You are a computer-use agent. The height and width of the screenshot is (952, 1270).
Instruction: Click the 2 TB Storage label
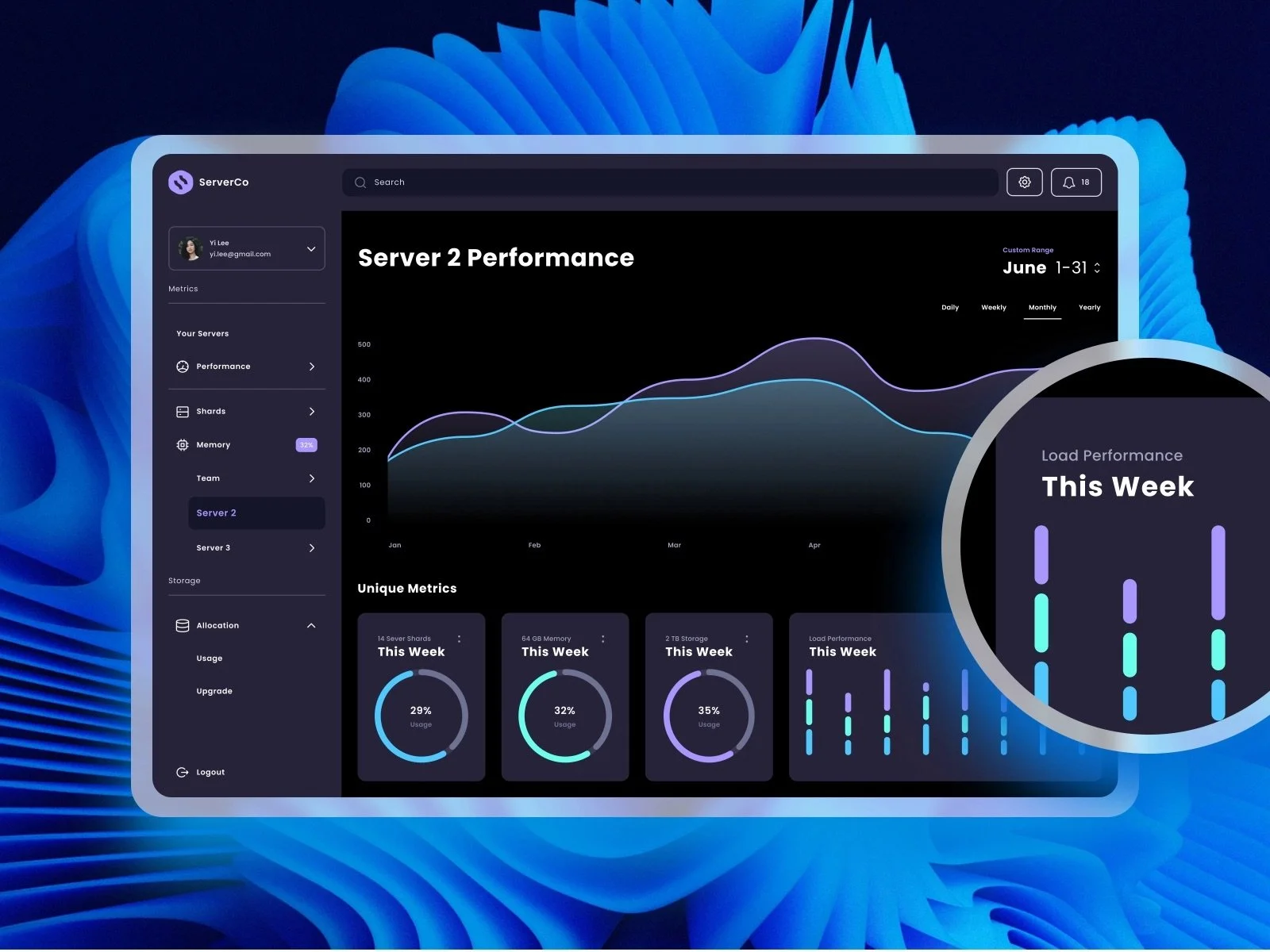(x=687, y=639)
